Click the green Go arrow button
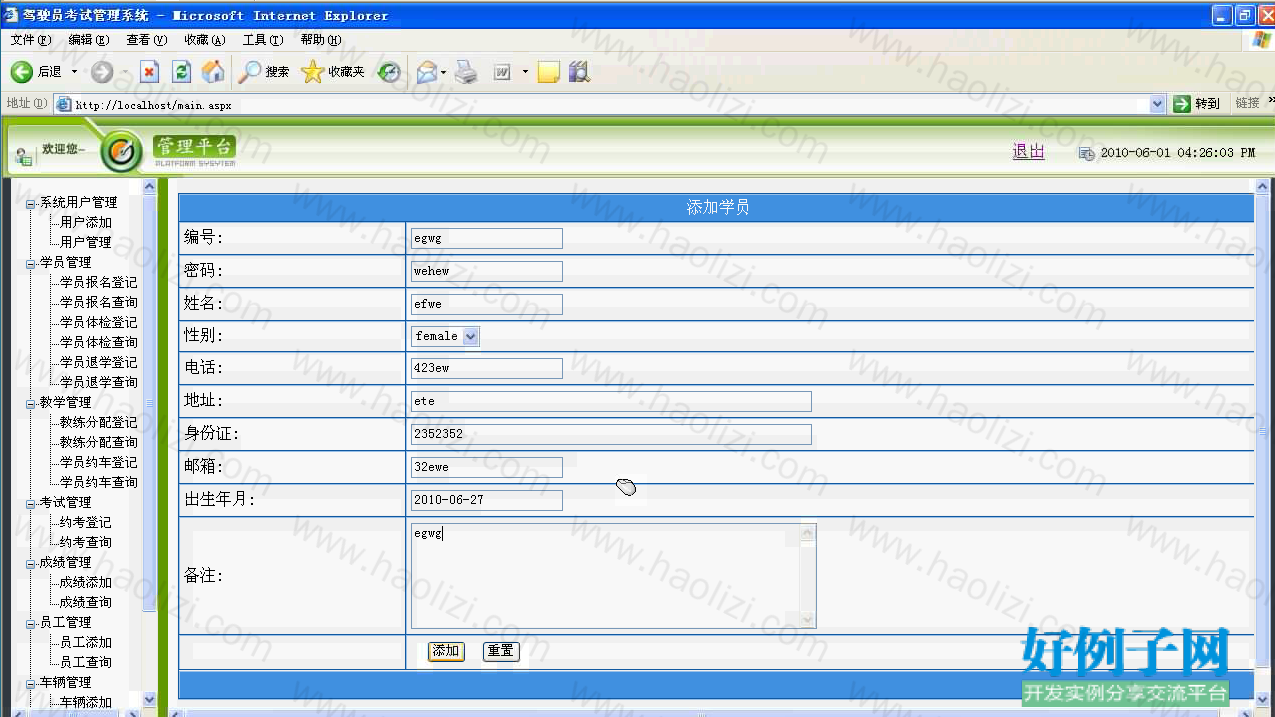This screenshot has width=1275, height=717. tap(1183, 104)
